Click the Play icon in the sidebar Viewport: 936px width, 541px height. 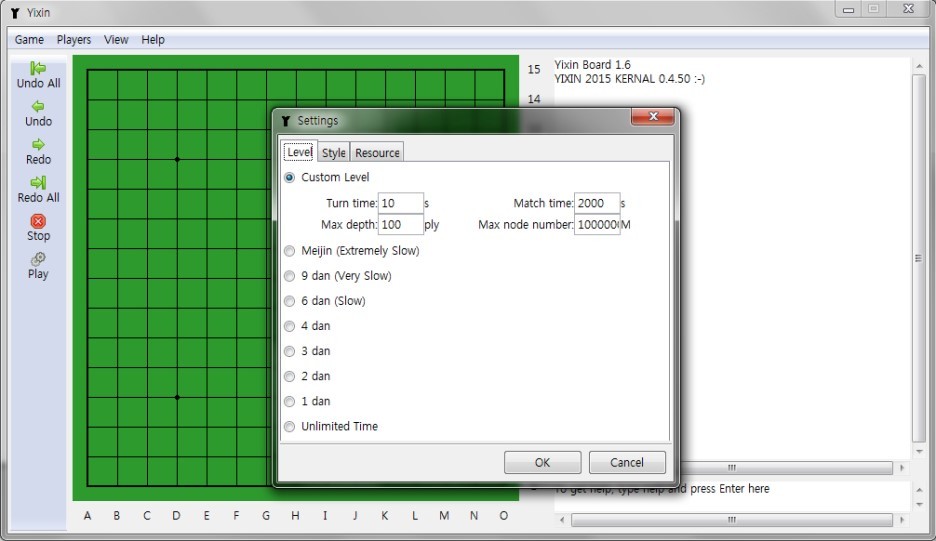[x=38, y=259]
